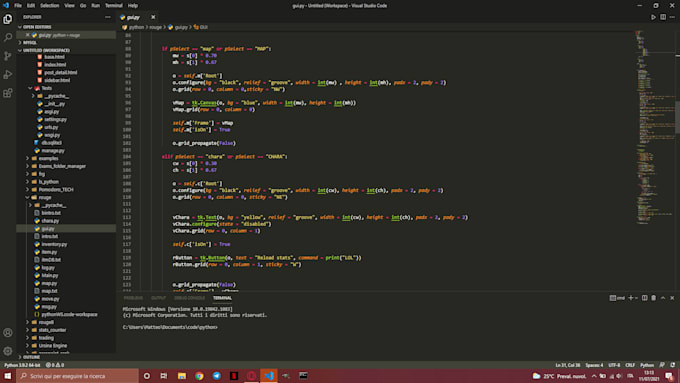This screenshot has height=383, width=680.
Task: Click the Windows taskbar search box
Action: coord(77,376)
